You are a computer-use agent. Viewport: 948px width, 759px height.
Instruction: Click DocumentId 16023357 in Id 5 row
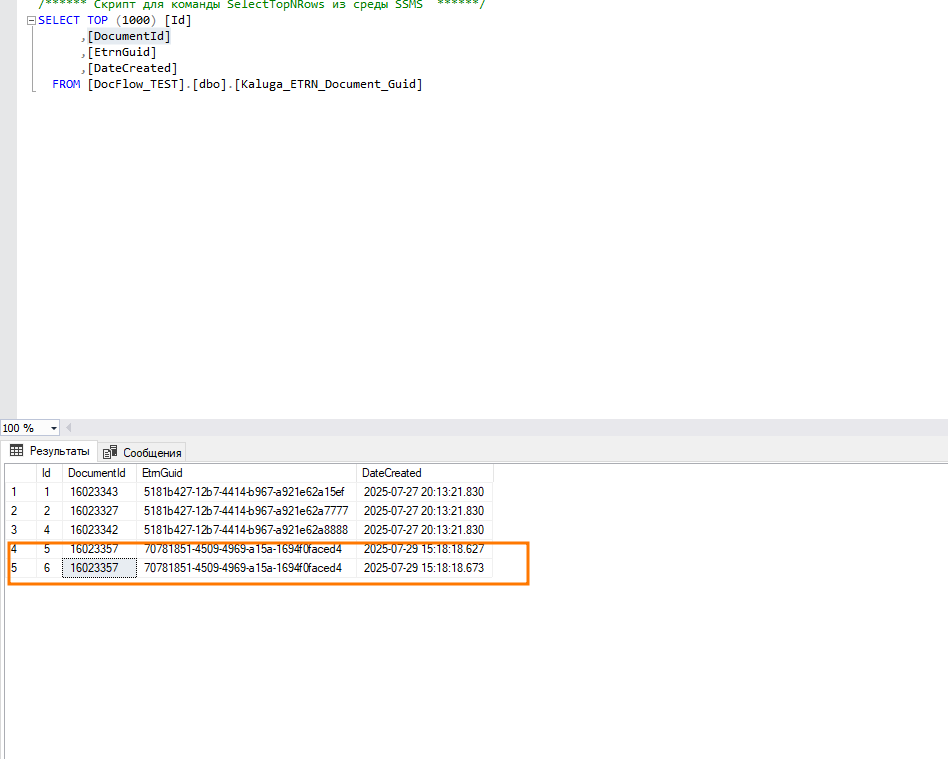(100, 549)
